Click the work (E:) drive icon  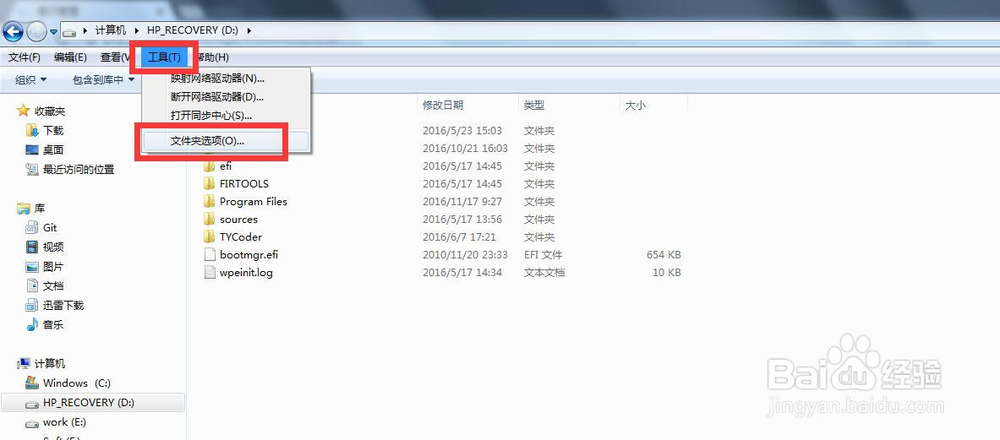[x=33, y=423]
